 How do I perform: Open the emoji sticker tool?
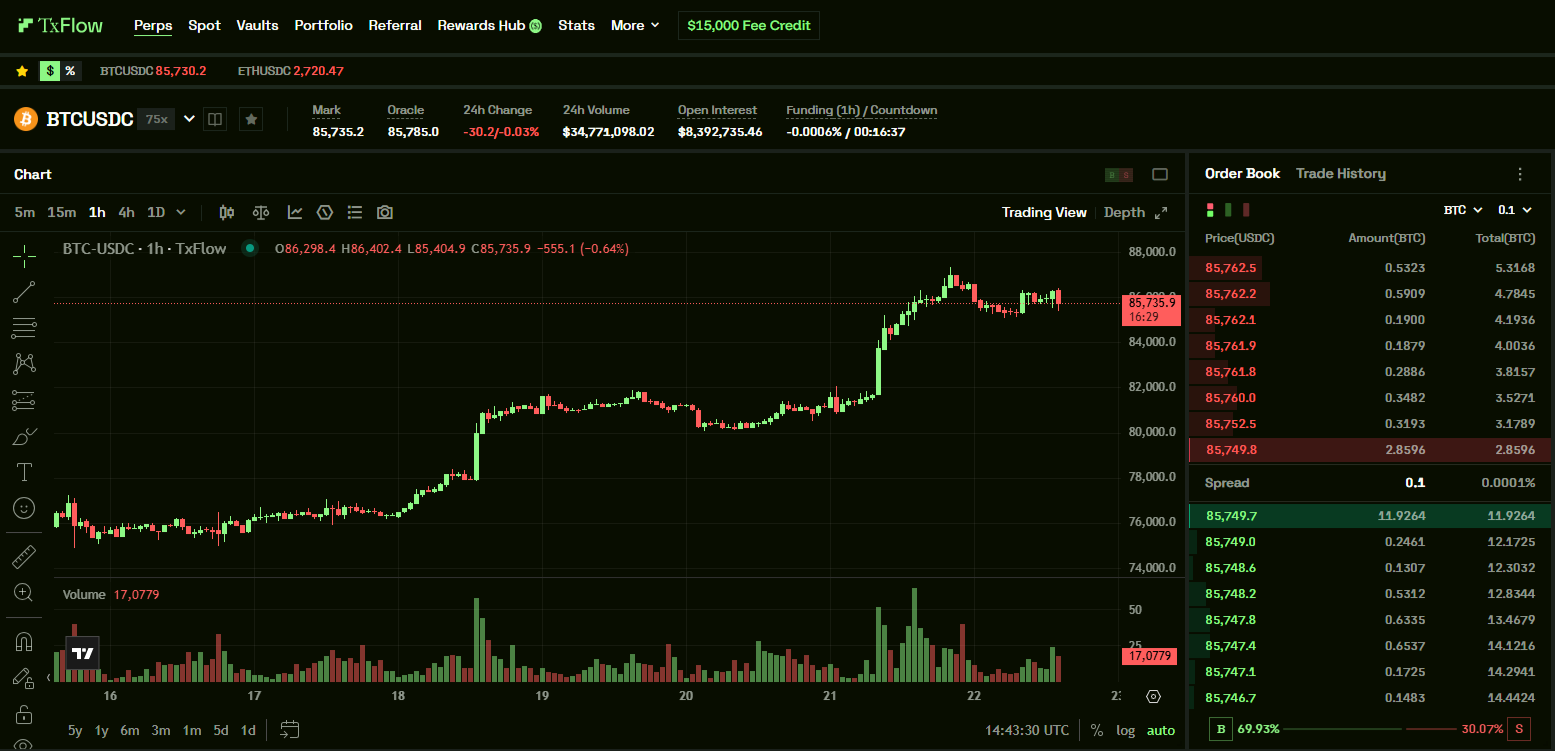tap(24, 508)
